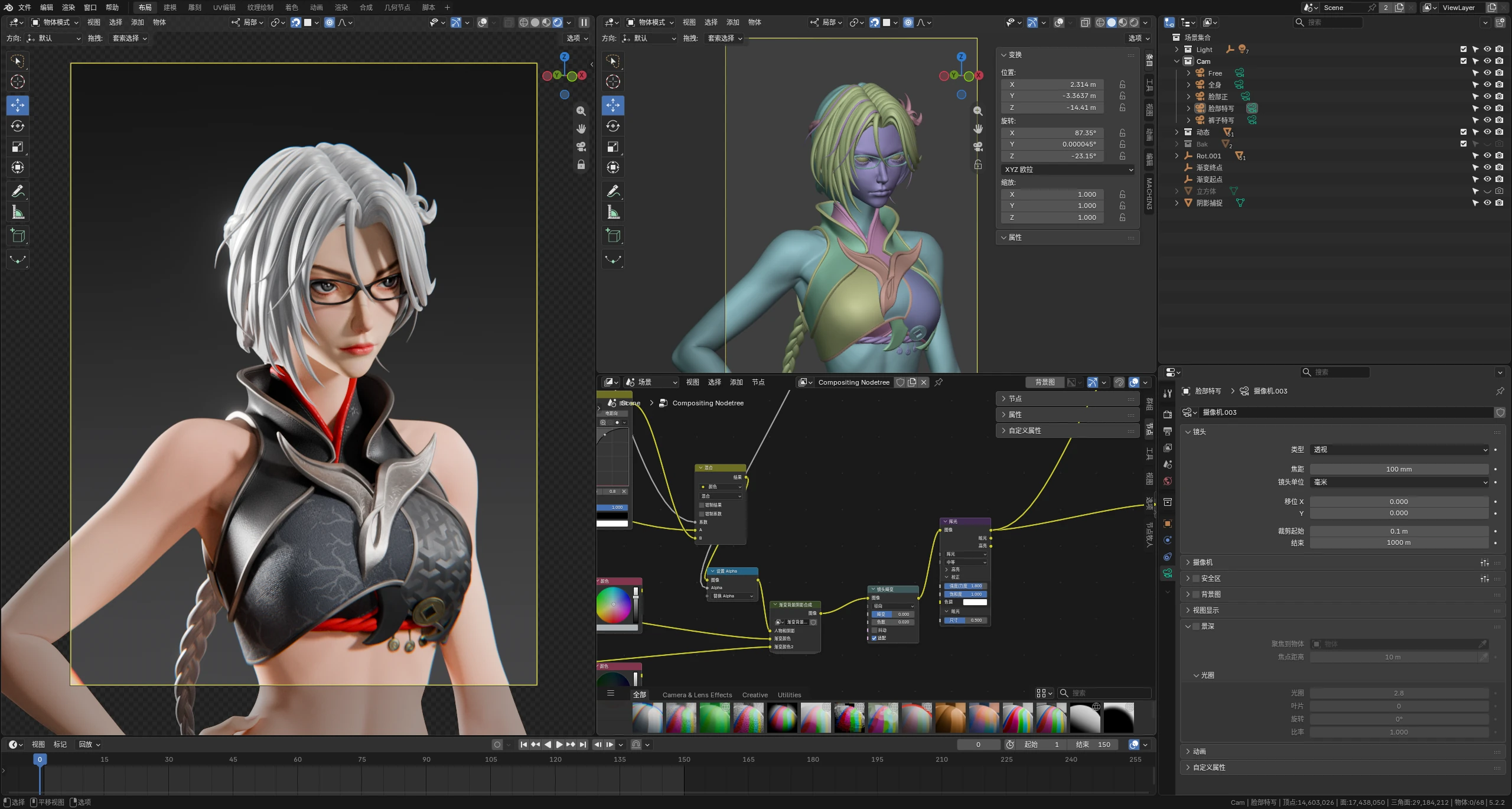
Task: Select the Add Cube tool in left viewport
Action: pos(18,236)
